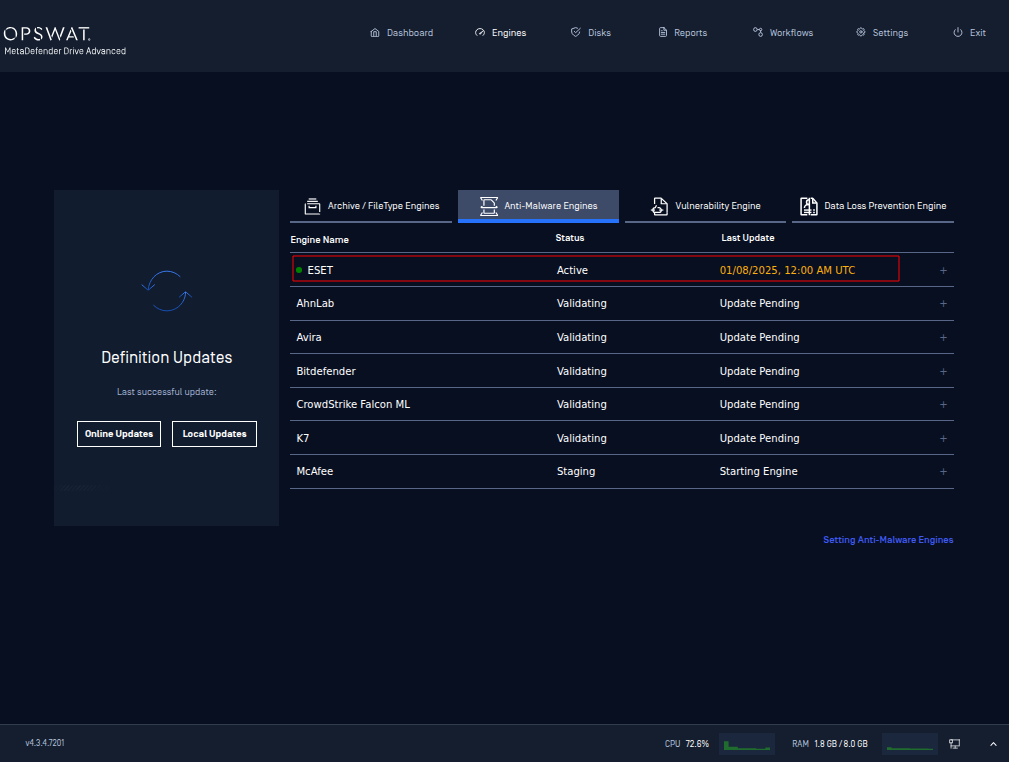The width and height of the screenshot is (1009, 762).
Task: Click the 01/08/2025, 12:00 AM UTC date
Action: click(x=788, y=270)
